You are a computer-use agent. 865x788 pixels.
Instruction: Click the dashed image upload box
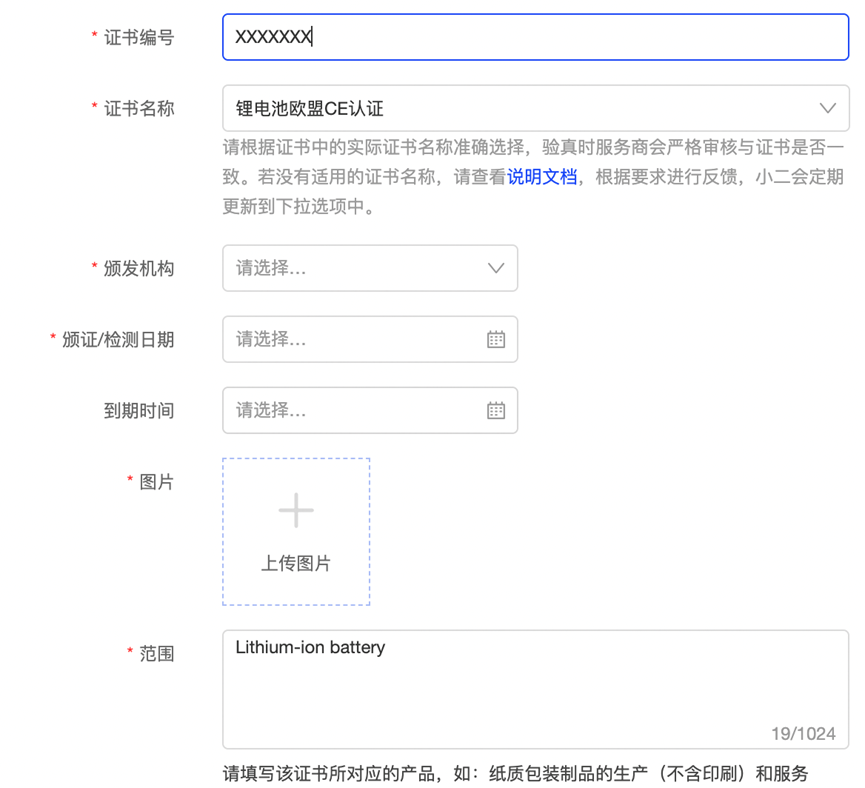click(296, 531)
